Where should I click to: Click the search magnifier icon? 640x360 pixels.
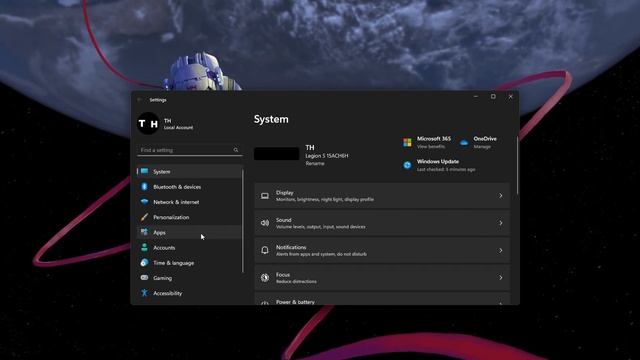click(236, 150)
